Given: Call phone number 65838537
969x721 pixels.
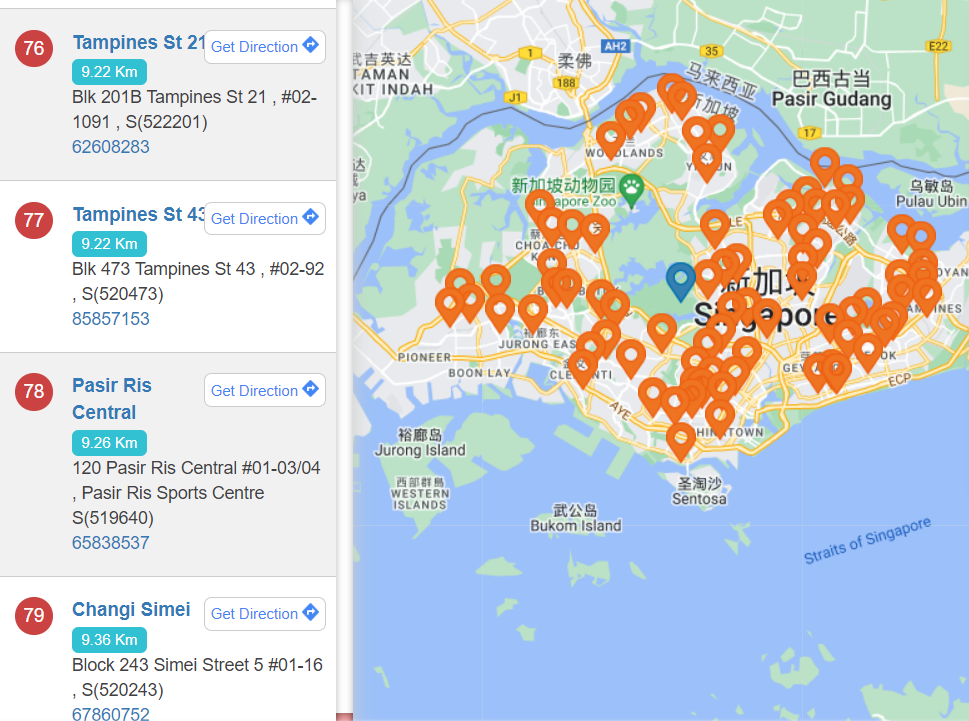Looking at the screenshot, I should [111, 542].
